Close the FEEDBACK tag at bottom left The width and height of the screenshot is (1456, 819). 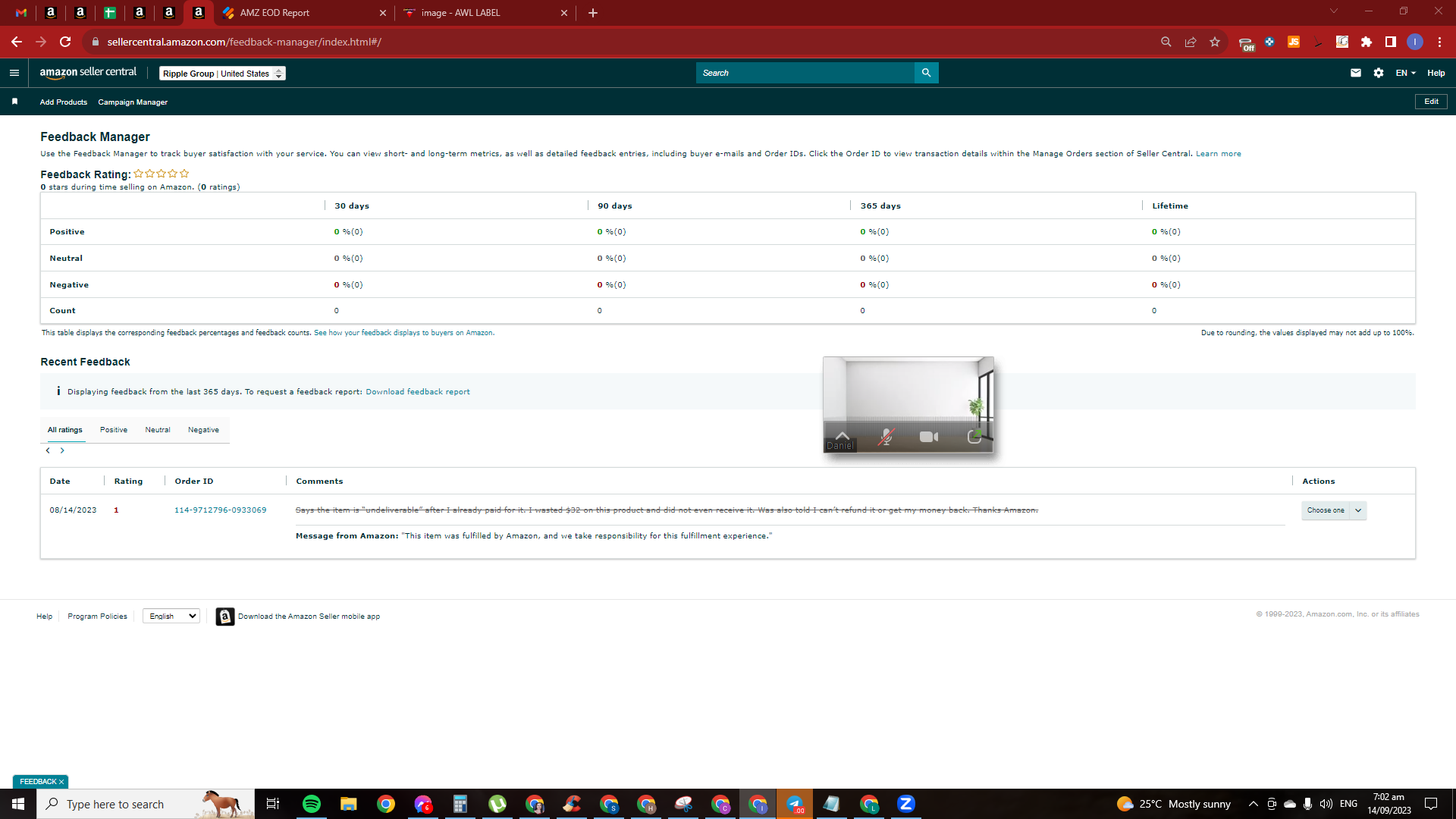61,782
